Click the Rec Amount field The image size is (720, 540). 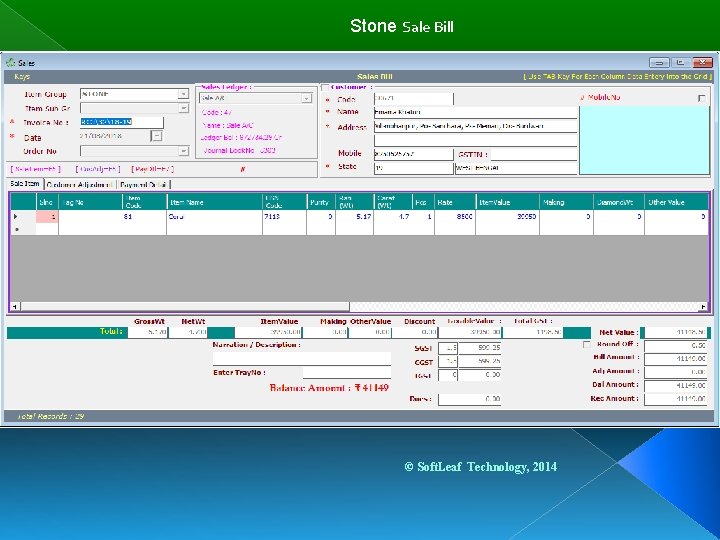(676, 399)
